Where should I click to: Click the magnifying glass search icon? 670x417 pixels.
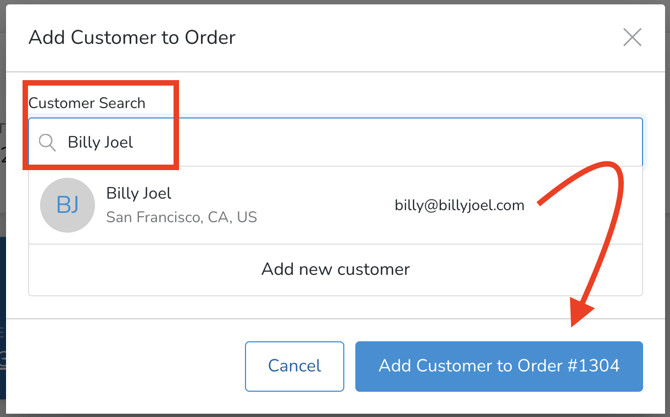point(47,143)
